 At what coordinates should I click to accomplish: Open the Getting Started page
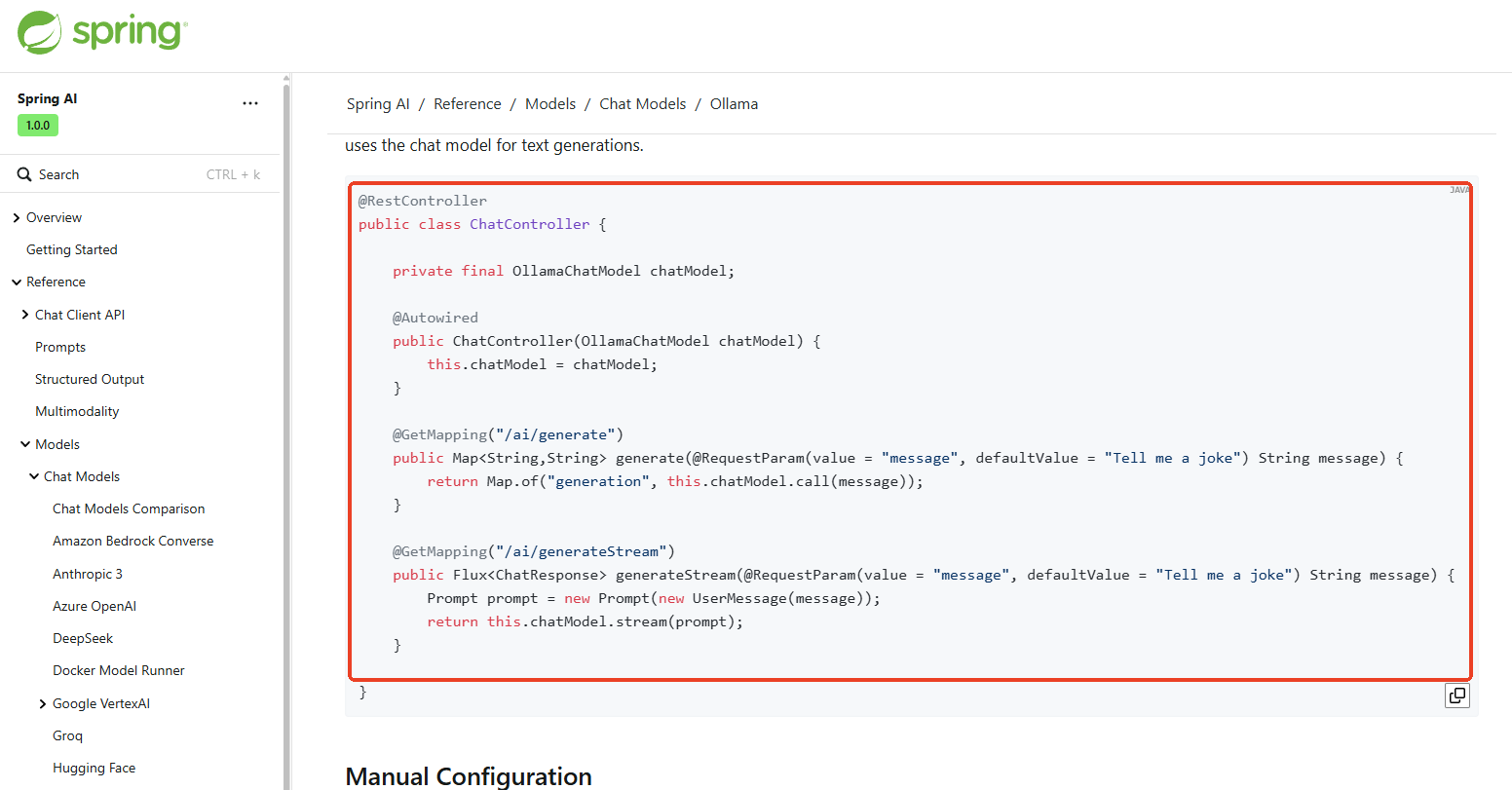[x=72, y=249]
